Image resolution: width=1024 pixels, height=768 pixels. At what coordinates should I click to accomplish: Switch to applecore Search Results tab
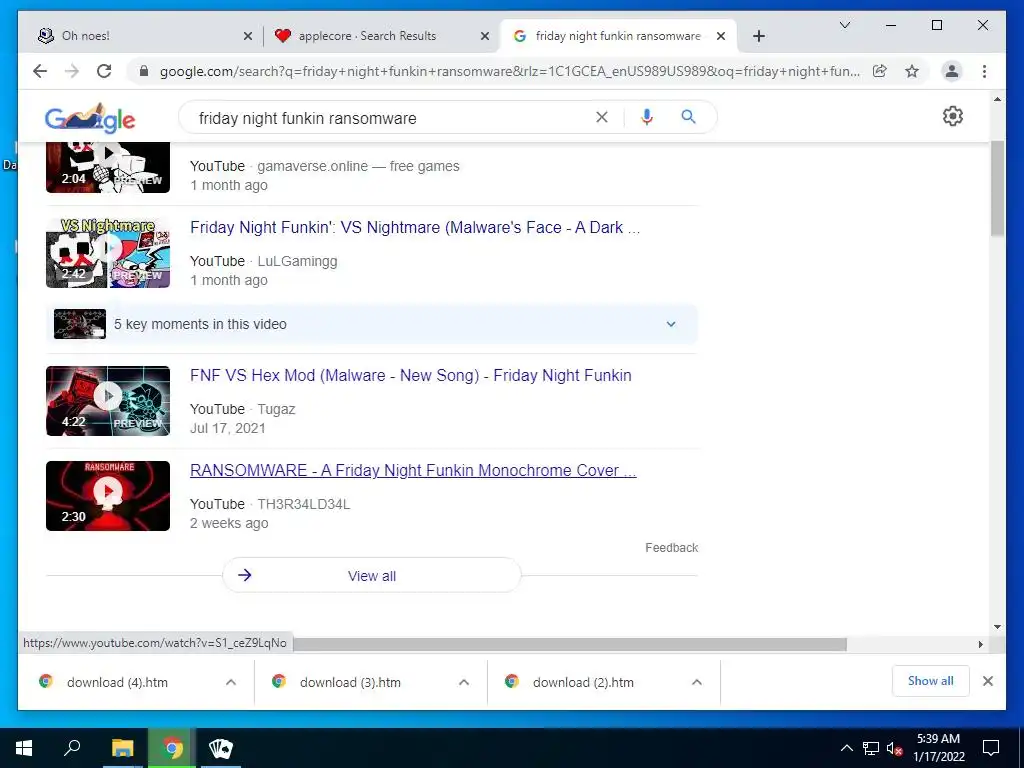tap(381, 36)
